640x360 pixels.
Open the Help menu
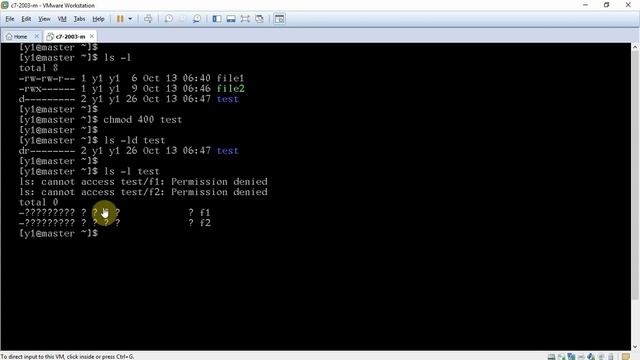pyautogui.click(x=98, y=19)
